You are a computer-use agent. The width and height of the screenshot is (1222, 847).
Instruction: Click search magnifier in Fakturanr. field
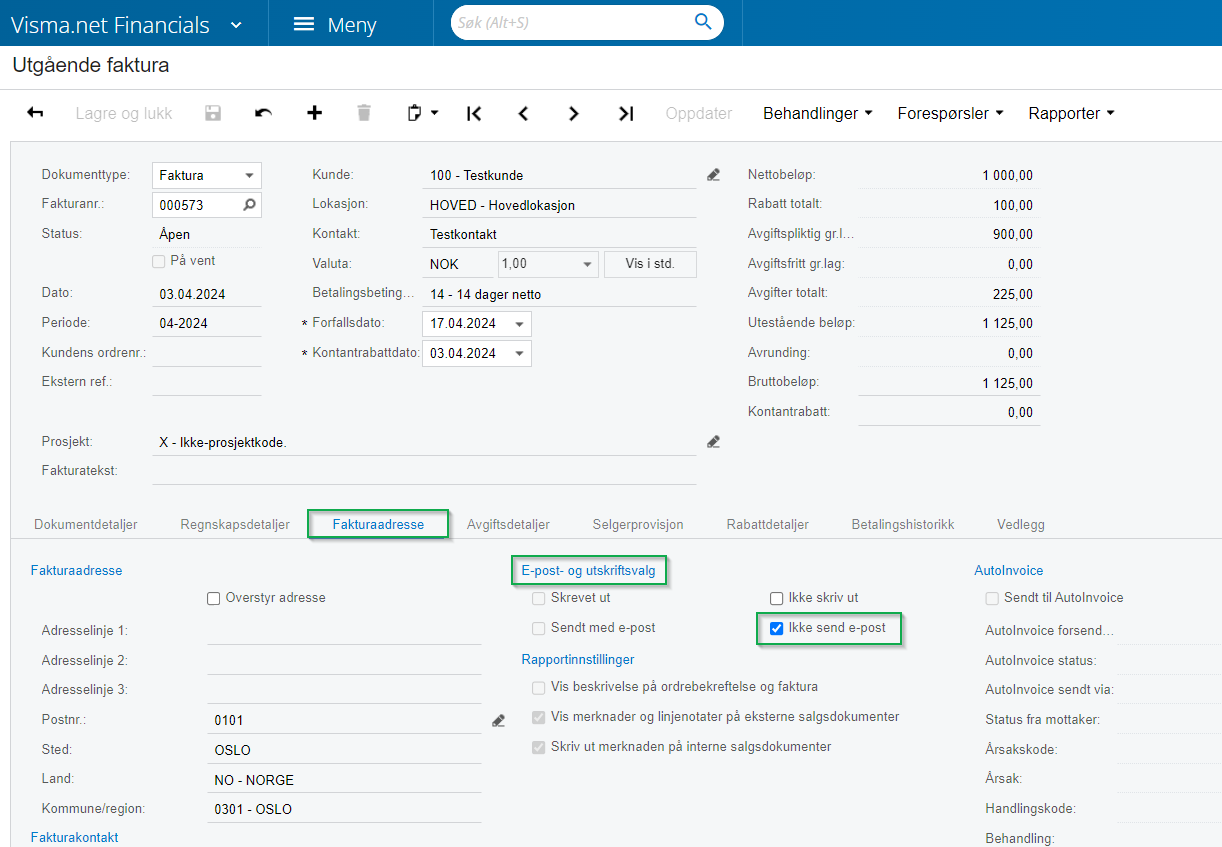[x=249, y=205]
